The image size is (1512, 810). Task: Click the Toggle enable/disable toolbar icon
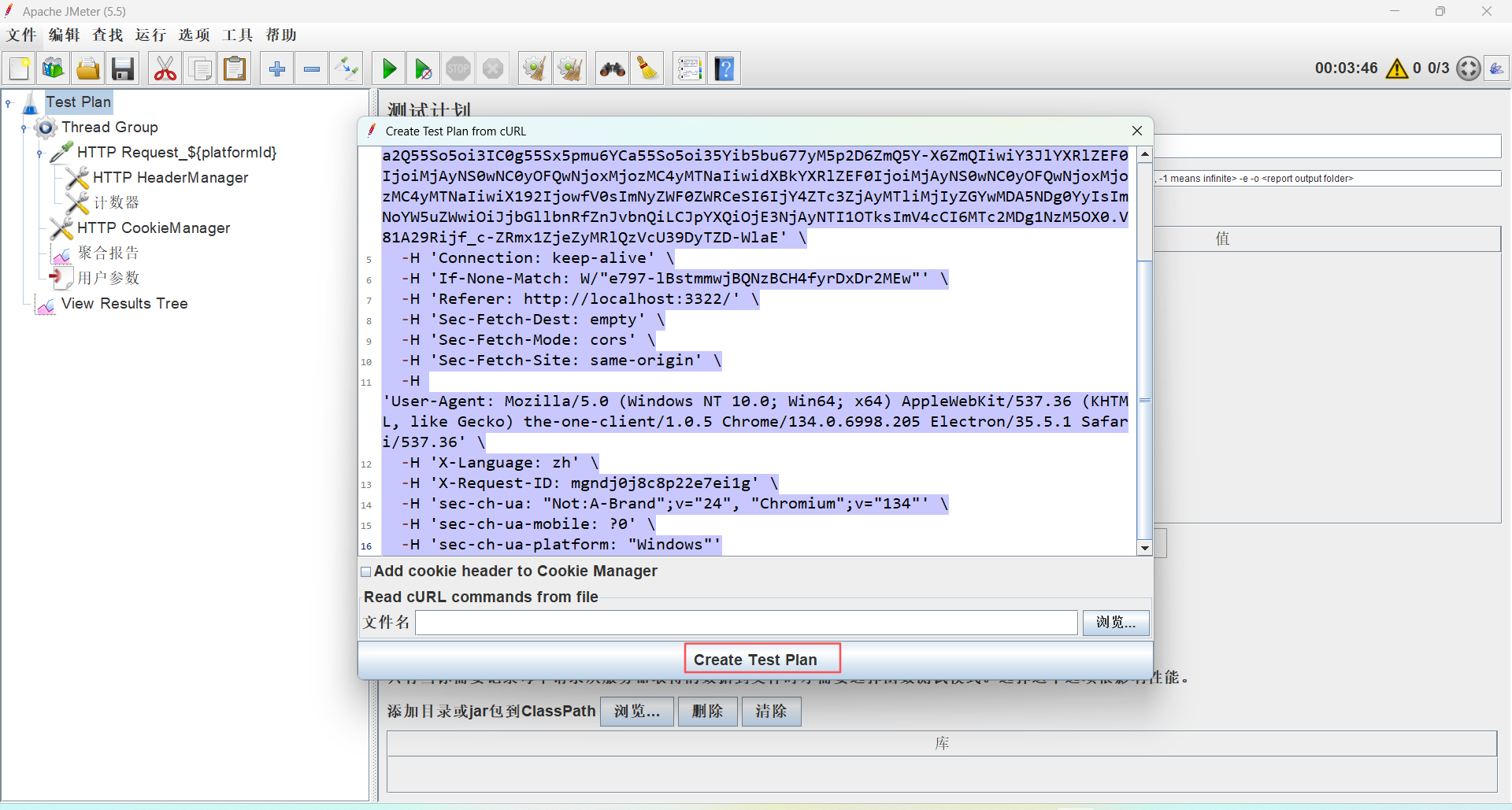346,68
